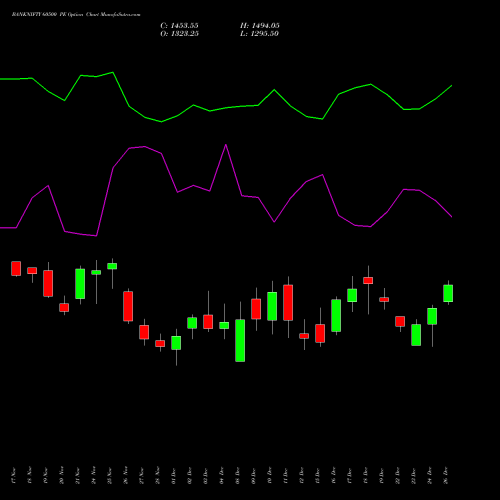This screenshot has height=500, width=500.
Task: Select the open value O: 1323.25
Action: (179, 33)
